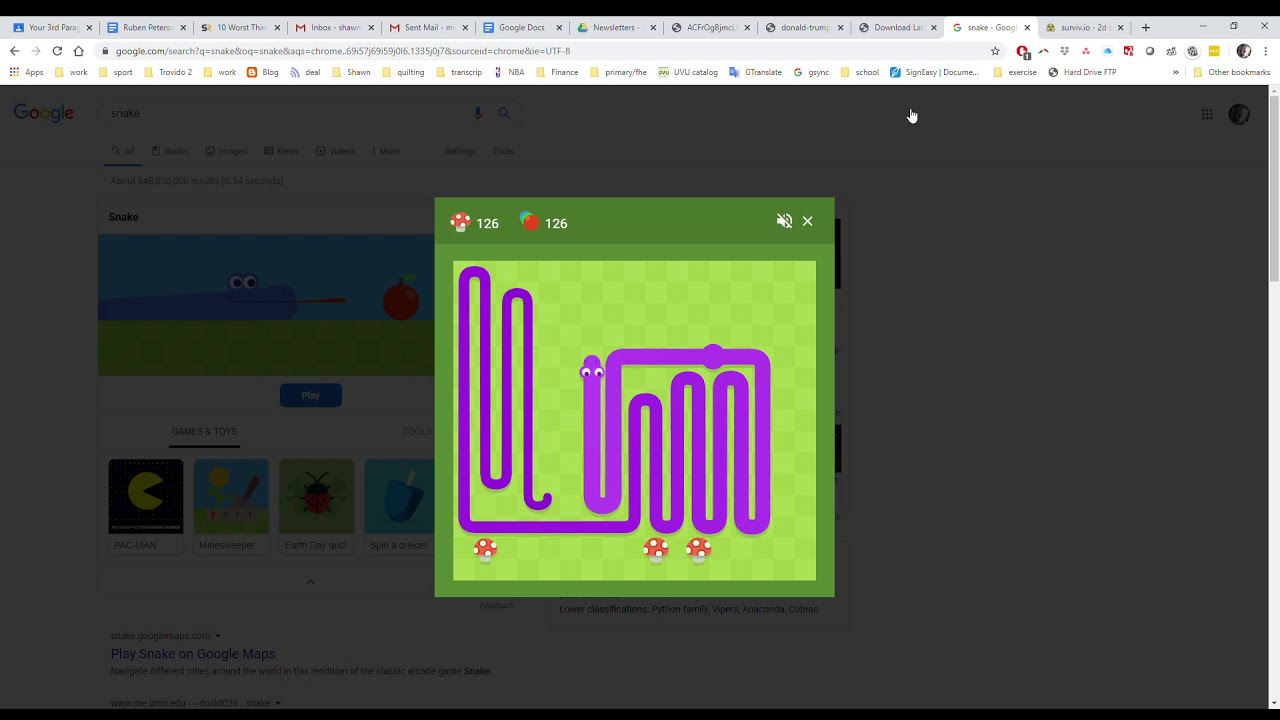Viewport: 1280px width, 720px height.
Task: Open the browser home page
Action: [78, 51]
